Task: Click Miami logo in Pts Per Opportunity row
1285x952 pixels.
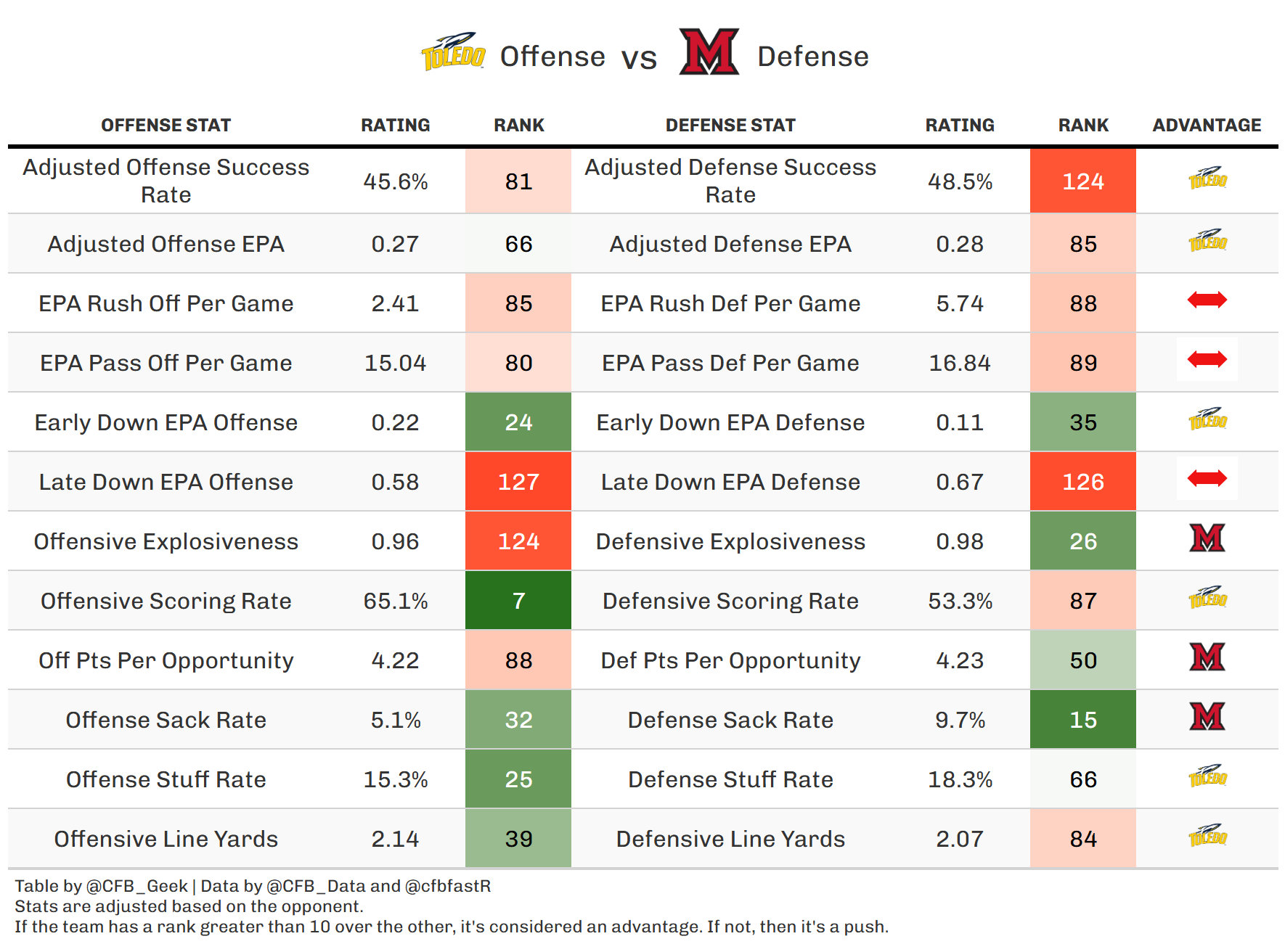Action: click(x=1207, y=657)
